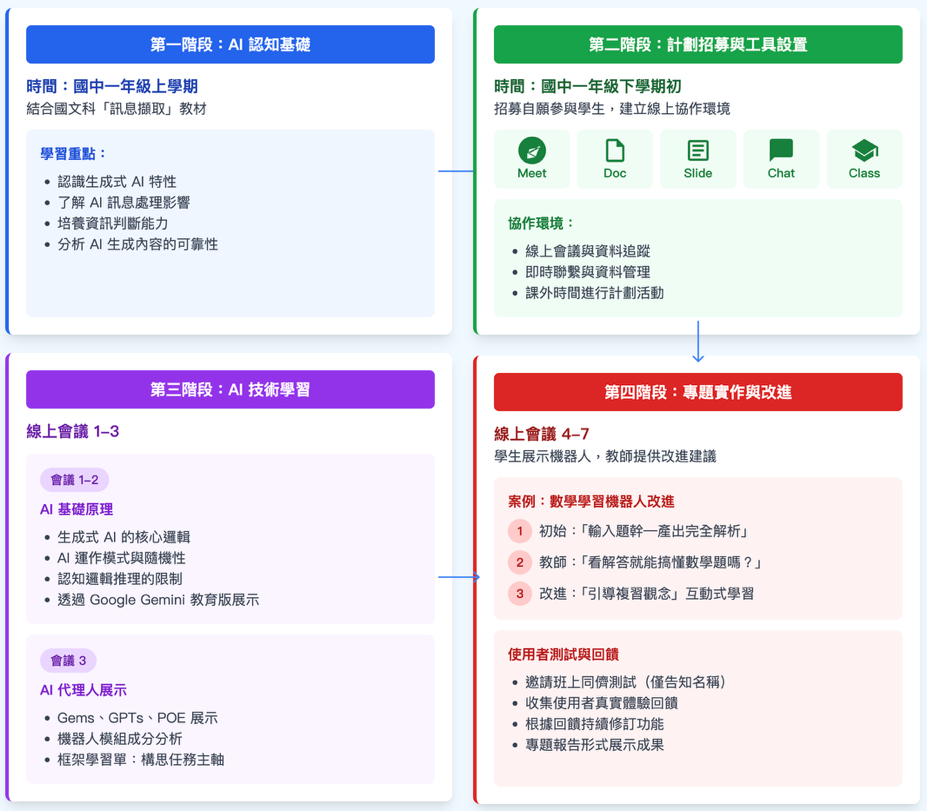Click the text 時間：國中一年級下學期初
This screenshot has width=927, height=811.
point(588,86)
